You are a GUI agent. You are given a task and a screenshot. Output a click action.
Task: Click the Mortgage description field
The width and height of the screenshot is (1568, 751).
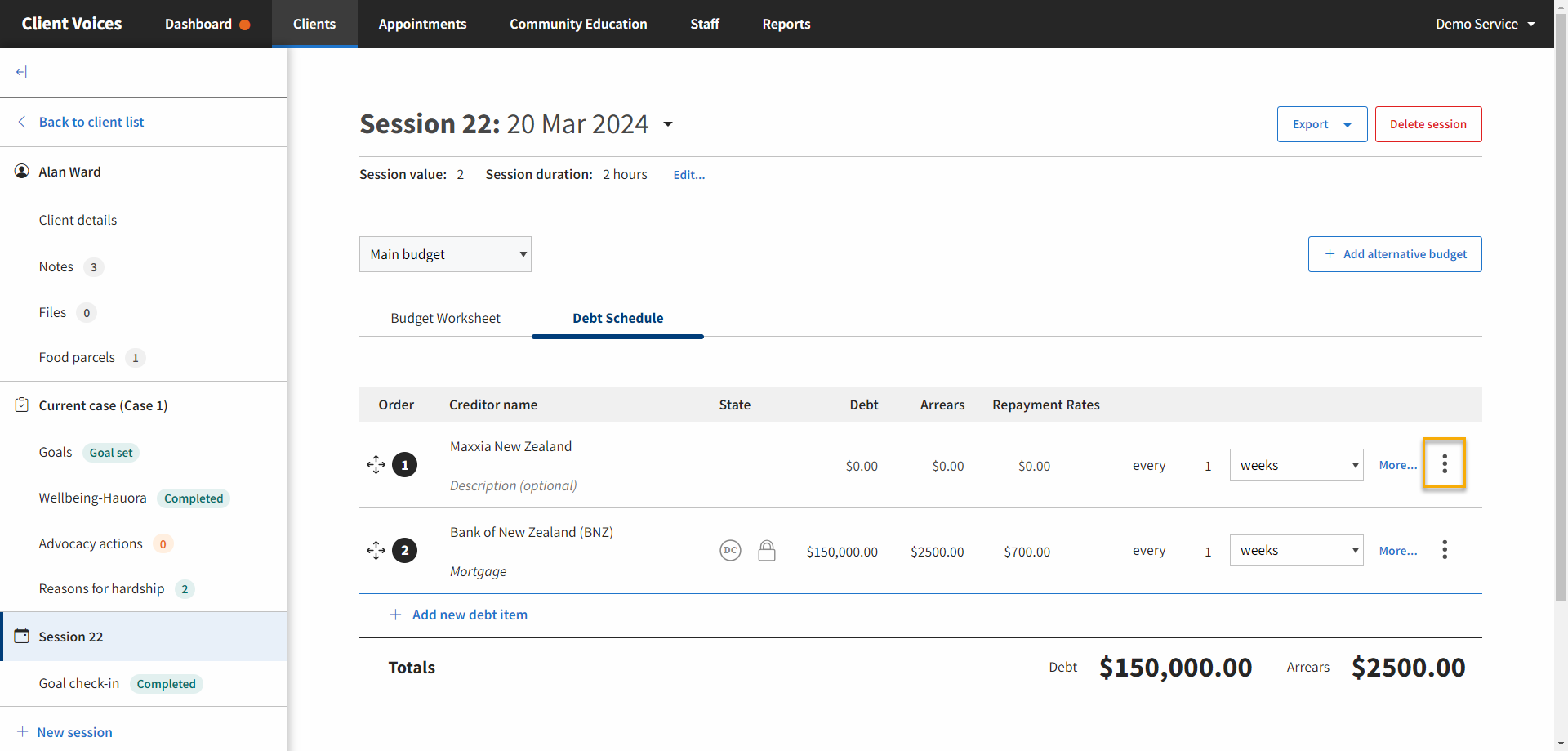click(478, 571)
